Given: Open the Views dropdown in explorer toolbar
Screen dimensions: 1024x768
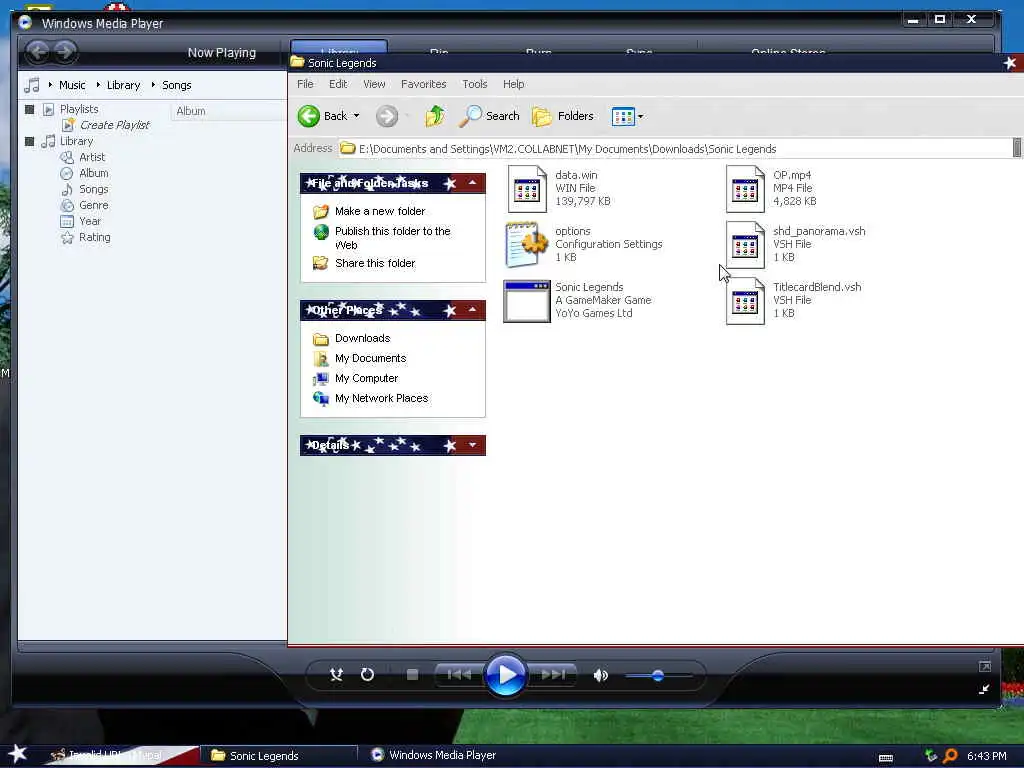Looking at the screenshot, I should [x=627, y=116].
